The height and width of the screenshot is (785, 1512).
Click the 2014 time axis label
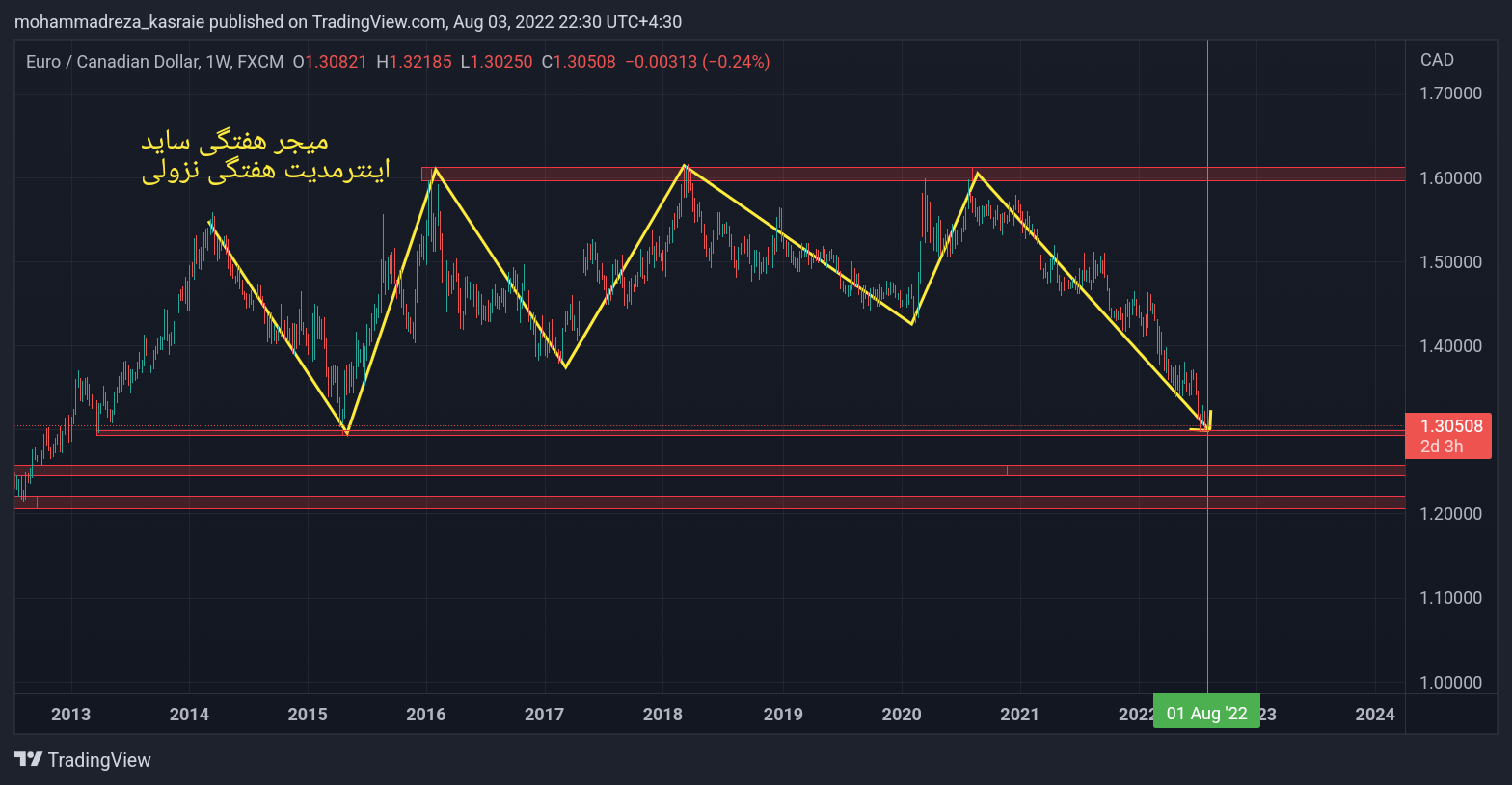pos(189,715)
